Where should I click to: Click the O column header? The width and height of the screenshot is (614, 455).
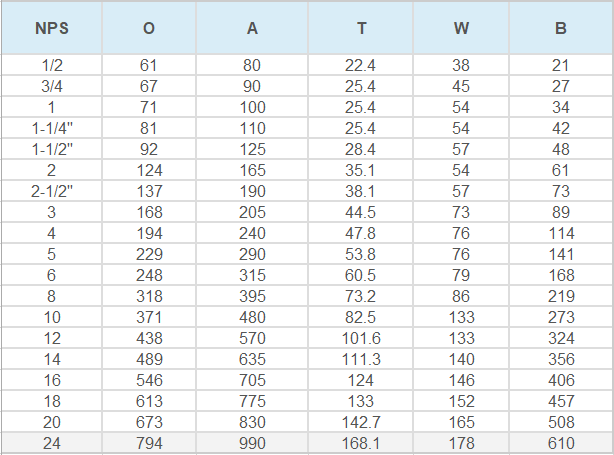tap(149, 28)
